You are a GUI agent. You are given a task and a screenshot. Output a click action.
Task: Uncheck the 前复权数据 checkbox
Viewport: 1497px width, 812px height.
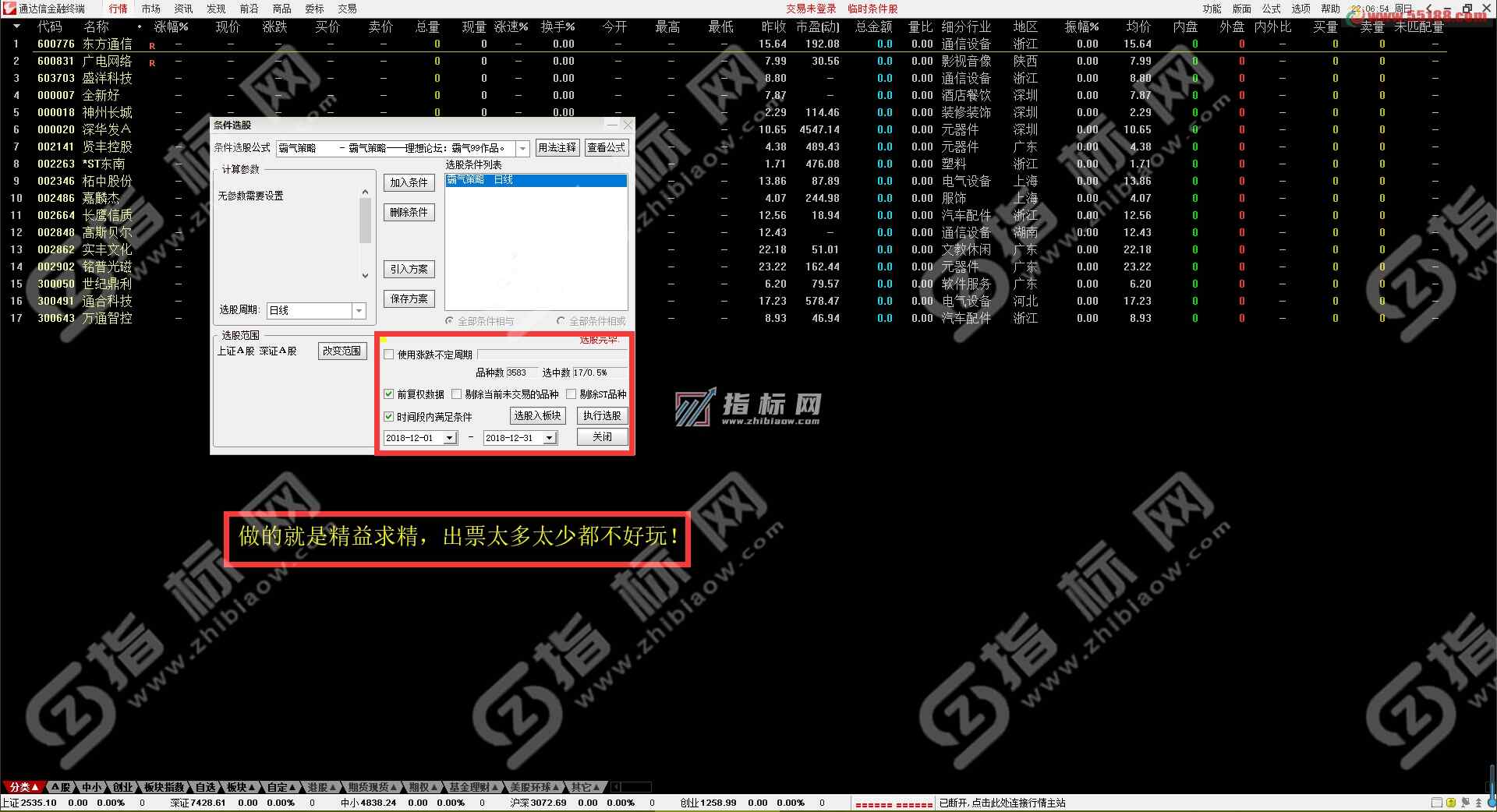point(389,394)
